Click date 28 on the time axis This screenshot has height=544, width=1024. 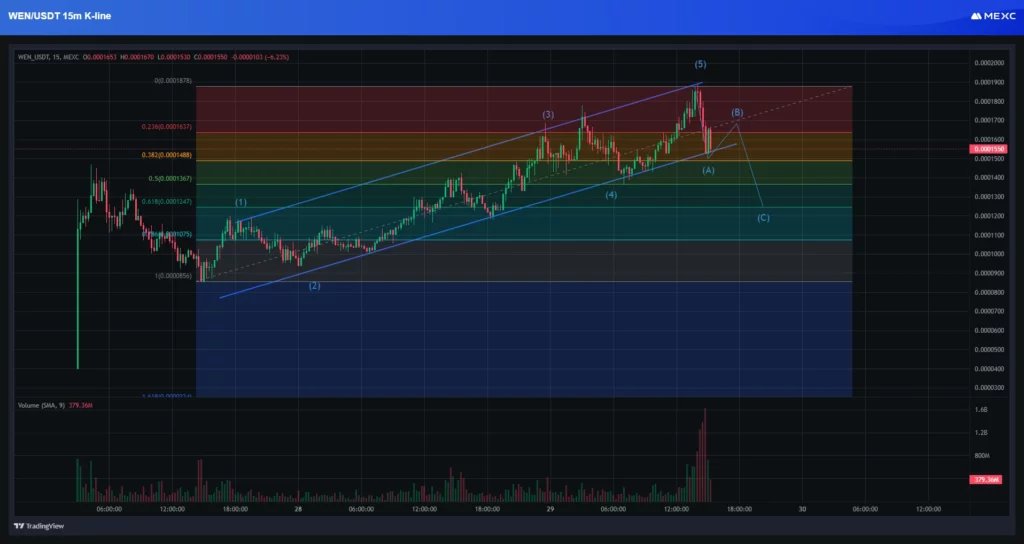(298, 509)
